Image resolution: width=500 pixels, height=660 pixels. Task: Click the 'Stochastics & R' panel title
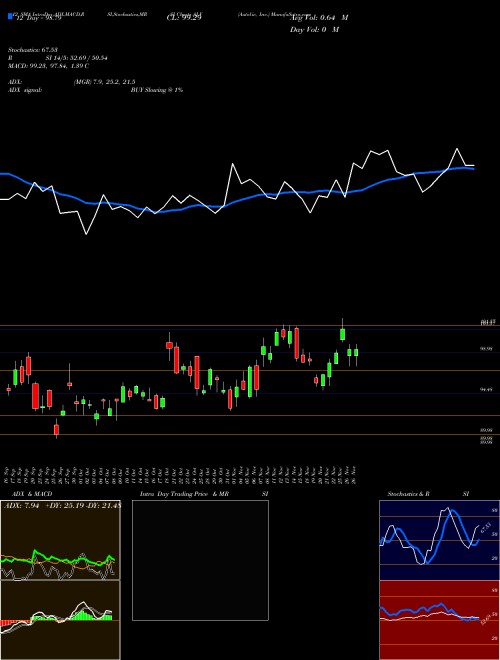coord(409,494)
